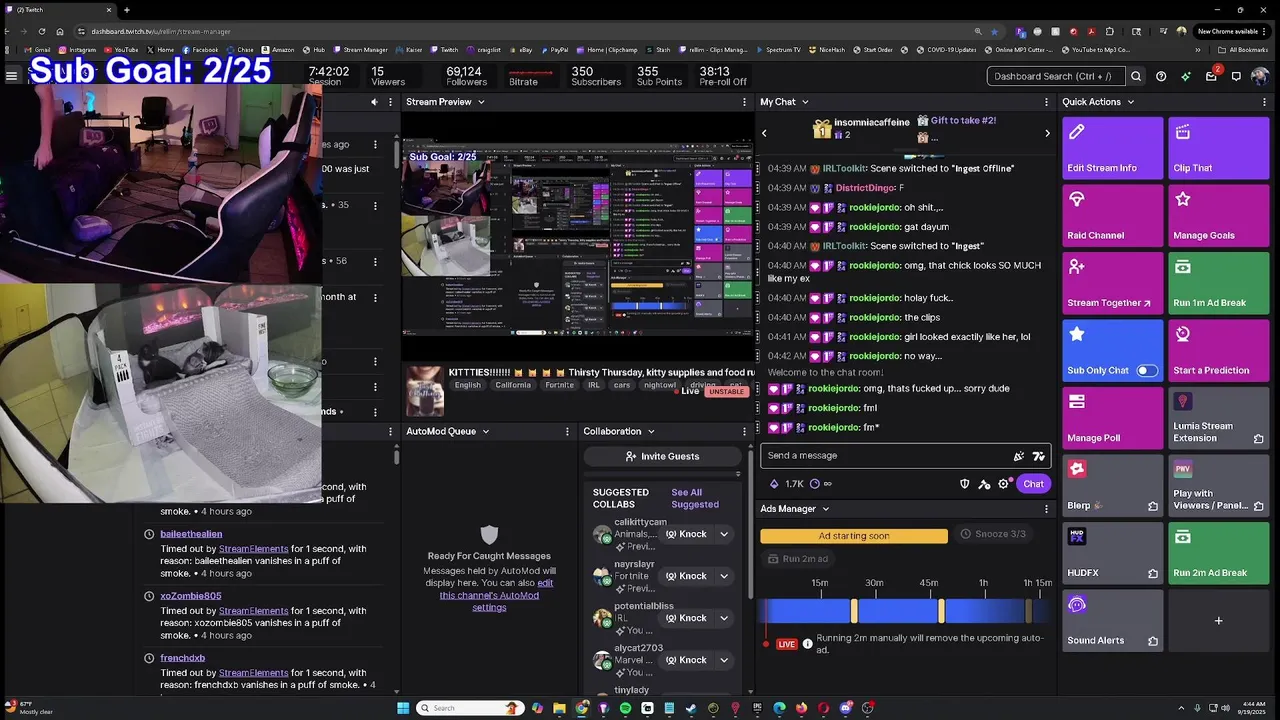Expand the Stream Preview panel dropdown
Viewport: 1280px width, 720px height.
click(481, 102)
